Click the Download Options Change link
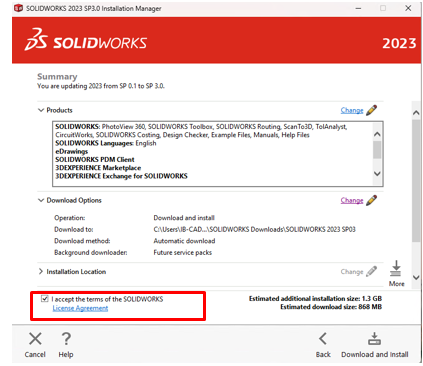Image resolution: width=423 pixels, height=366 pixels. [352, 200]
